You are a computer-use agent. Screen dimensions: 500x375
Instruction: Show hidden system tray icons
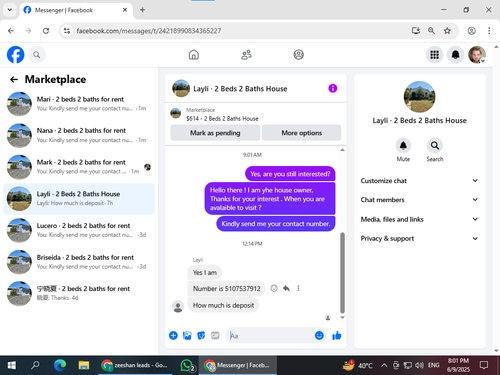tap(384, 365)
